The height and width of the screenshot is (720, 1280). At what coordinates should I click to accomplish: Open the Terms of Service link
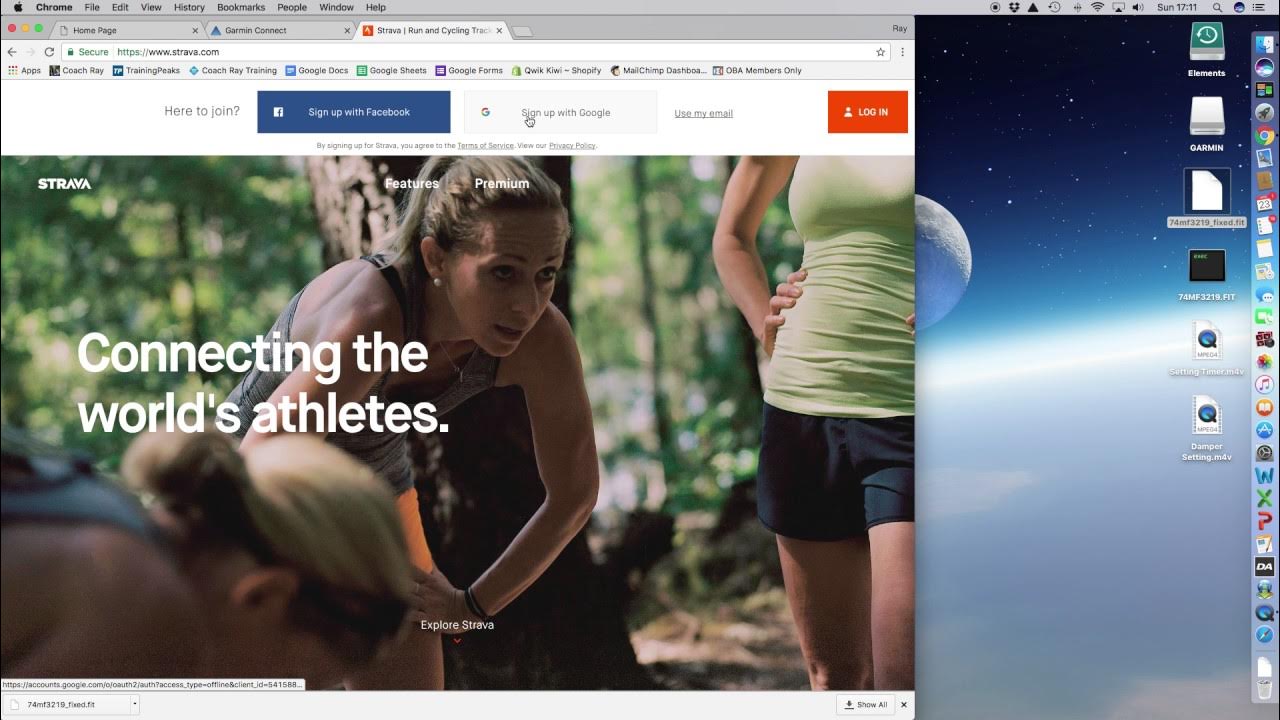click(x=485, y=146)
